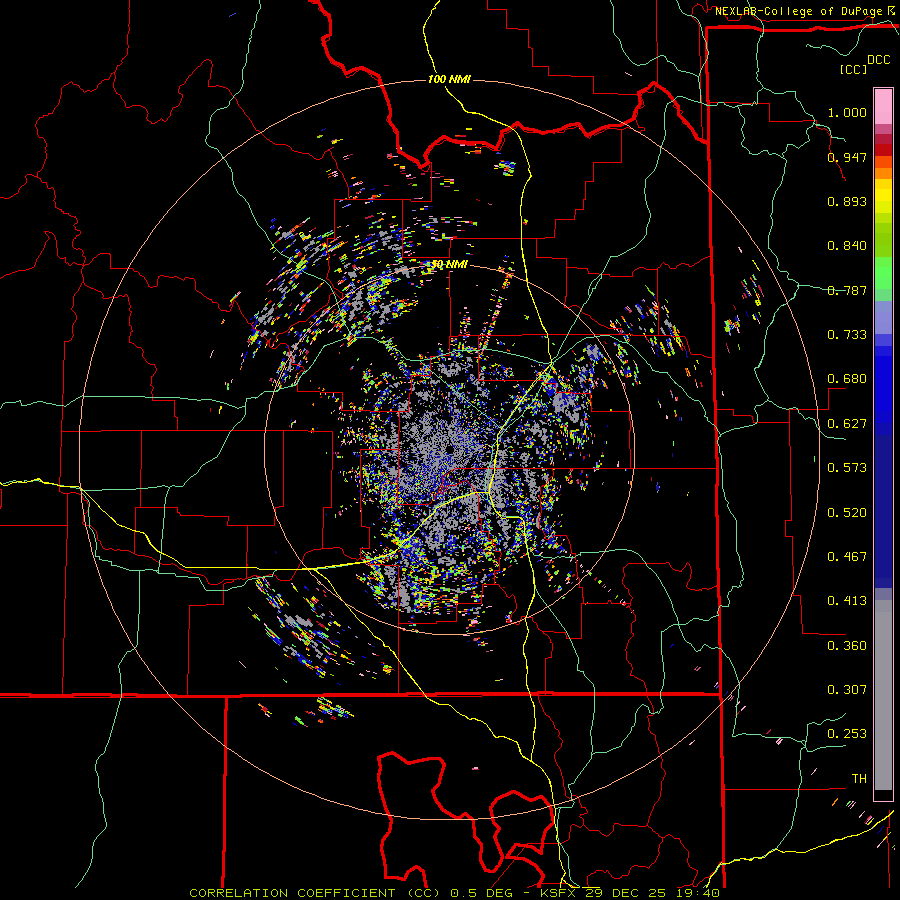Click the 100 NMI range ring label
Screen dimensions: 900x900
449,79
